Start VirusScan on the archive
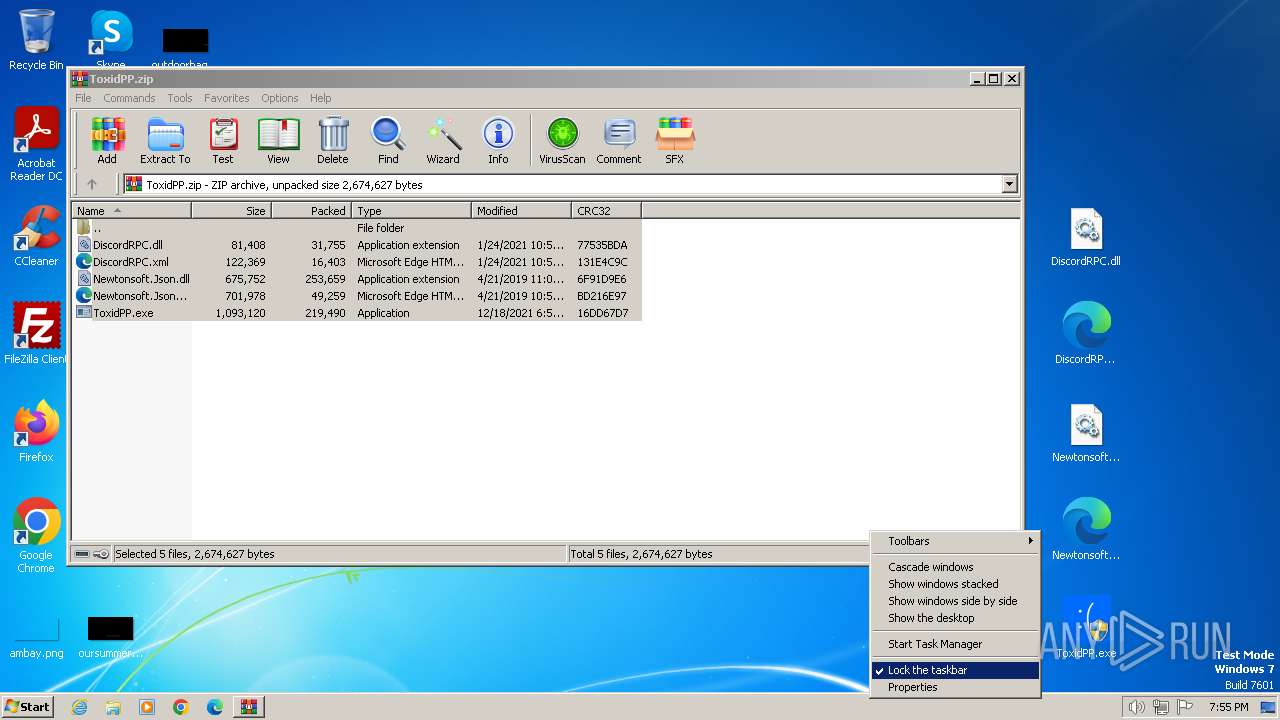The height and width of the screenshot is (720, 1280). click(562, 140)
